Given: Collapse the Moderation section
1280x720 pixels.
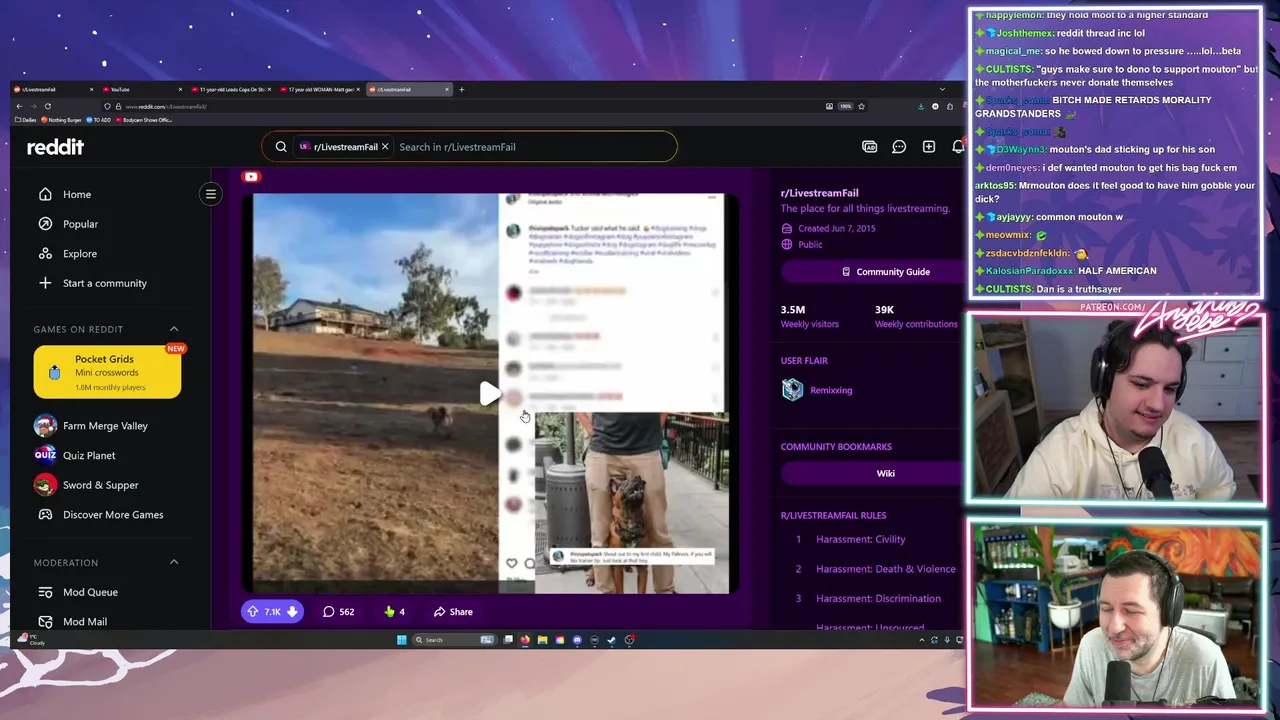Looking at the screenshot, I should (174, 562).
